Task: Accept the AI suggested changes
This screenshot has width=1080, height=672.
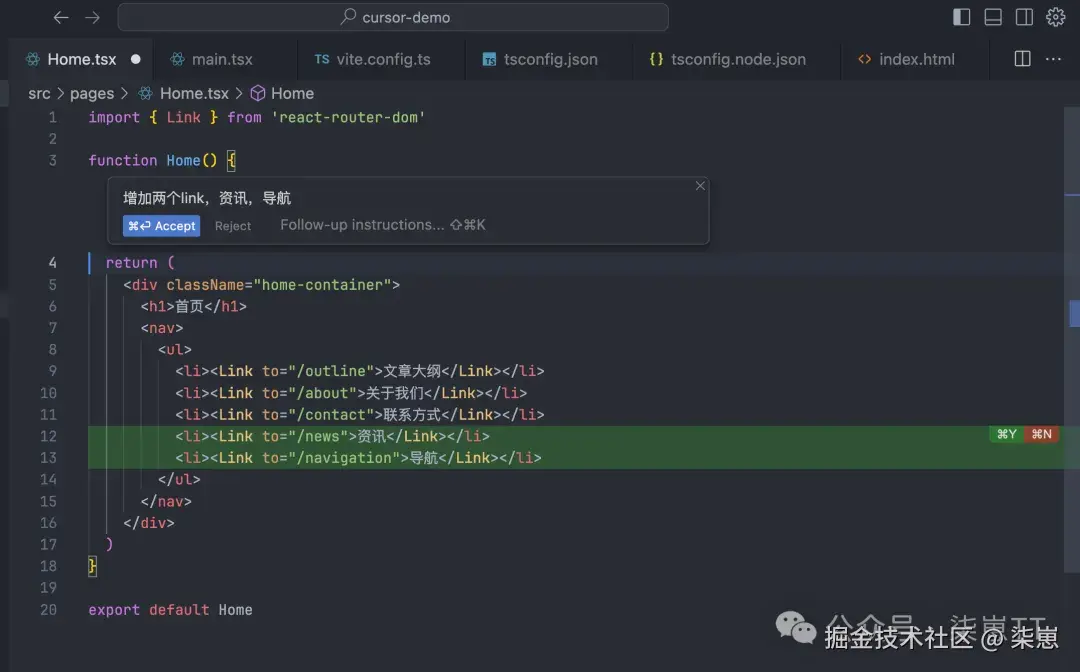Action: click(x=161, y=226)
